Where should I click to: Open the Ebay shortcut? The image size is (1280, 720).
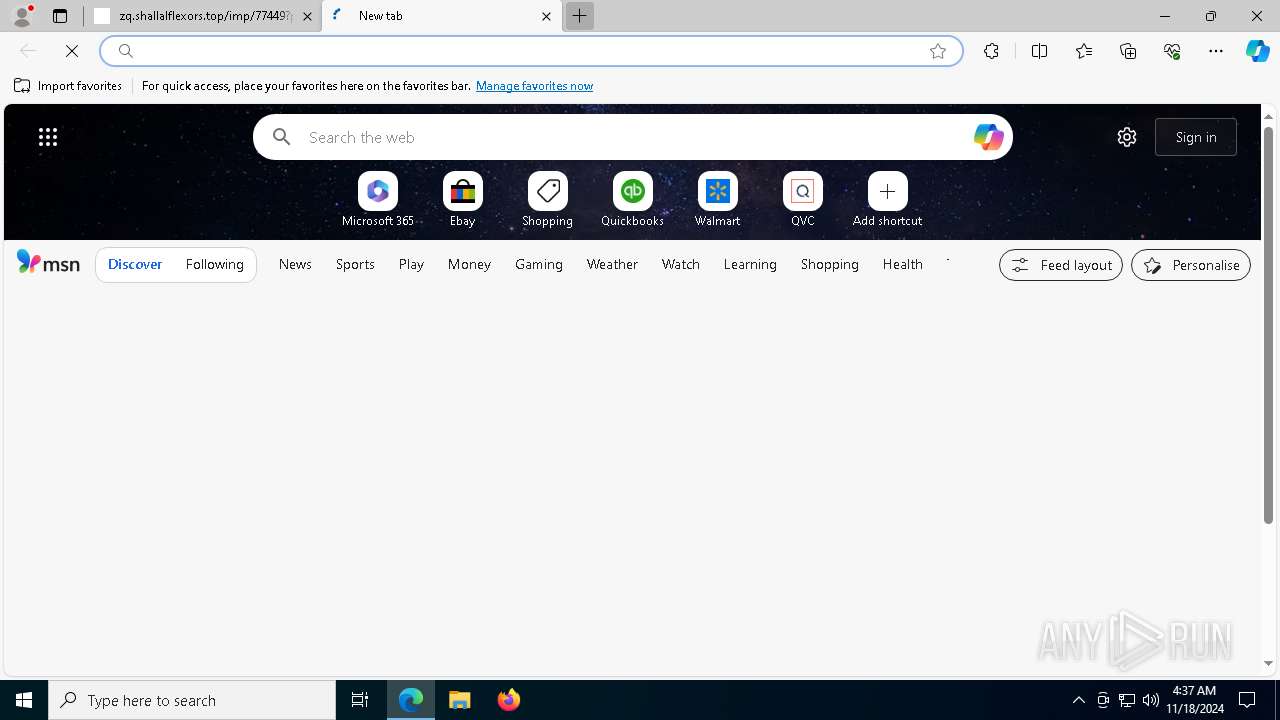click(x=463, y=199)
